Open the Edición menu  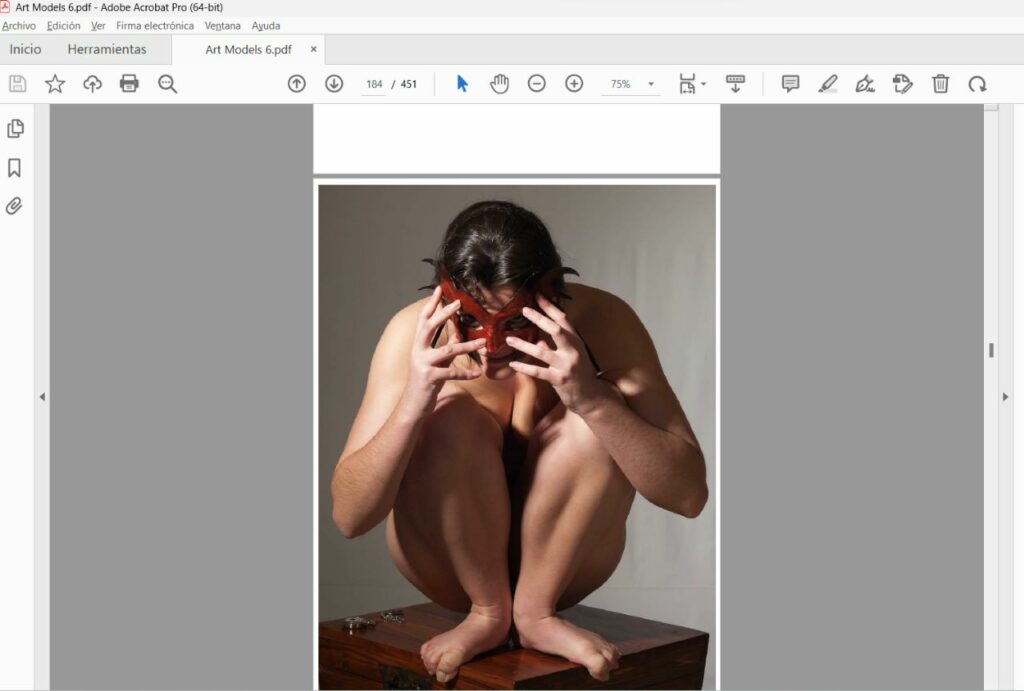[x=63, y=25]
